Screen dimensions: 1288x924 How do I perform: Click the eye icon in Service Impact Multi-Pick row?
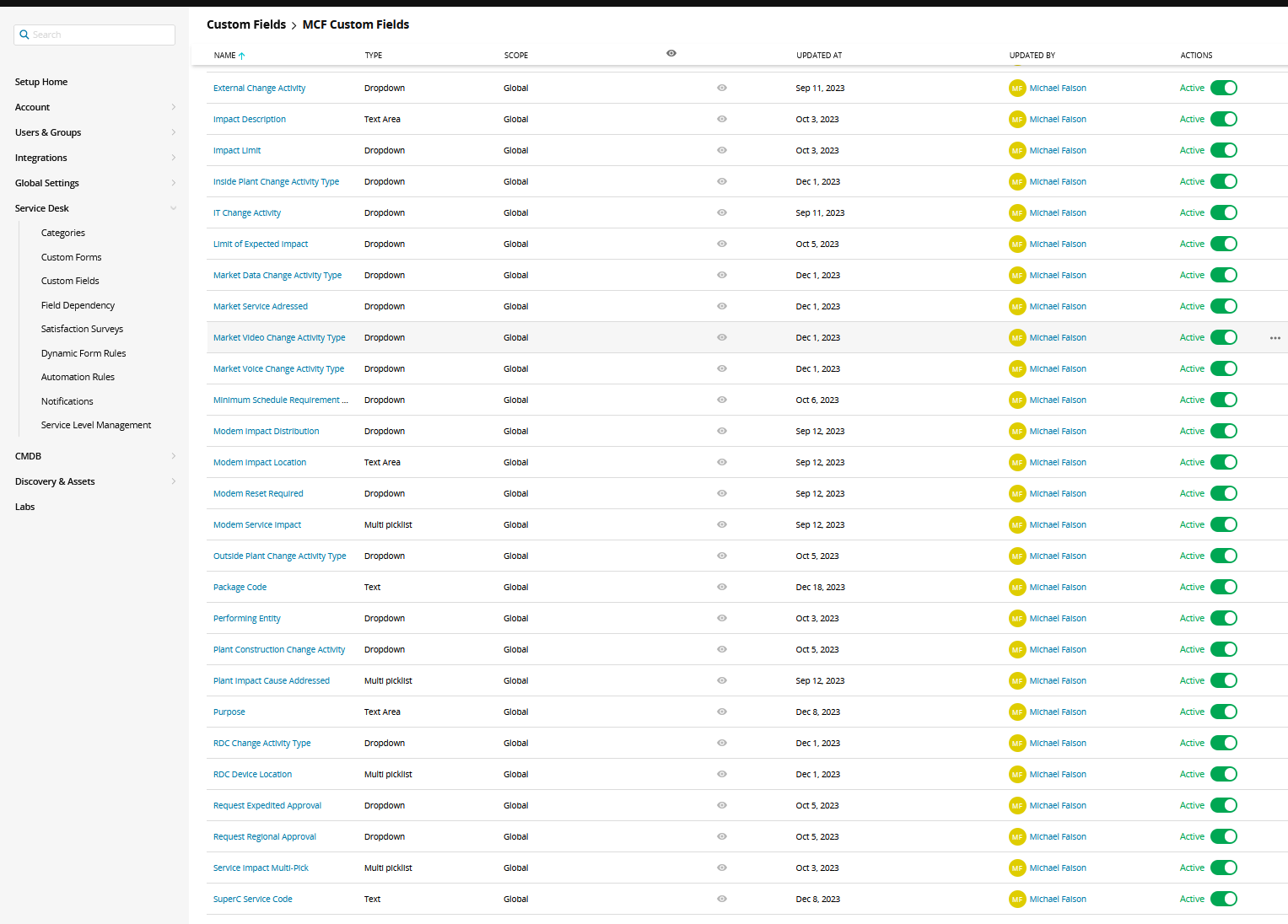(x=722, y=868)
